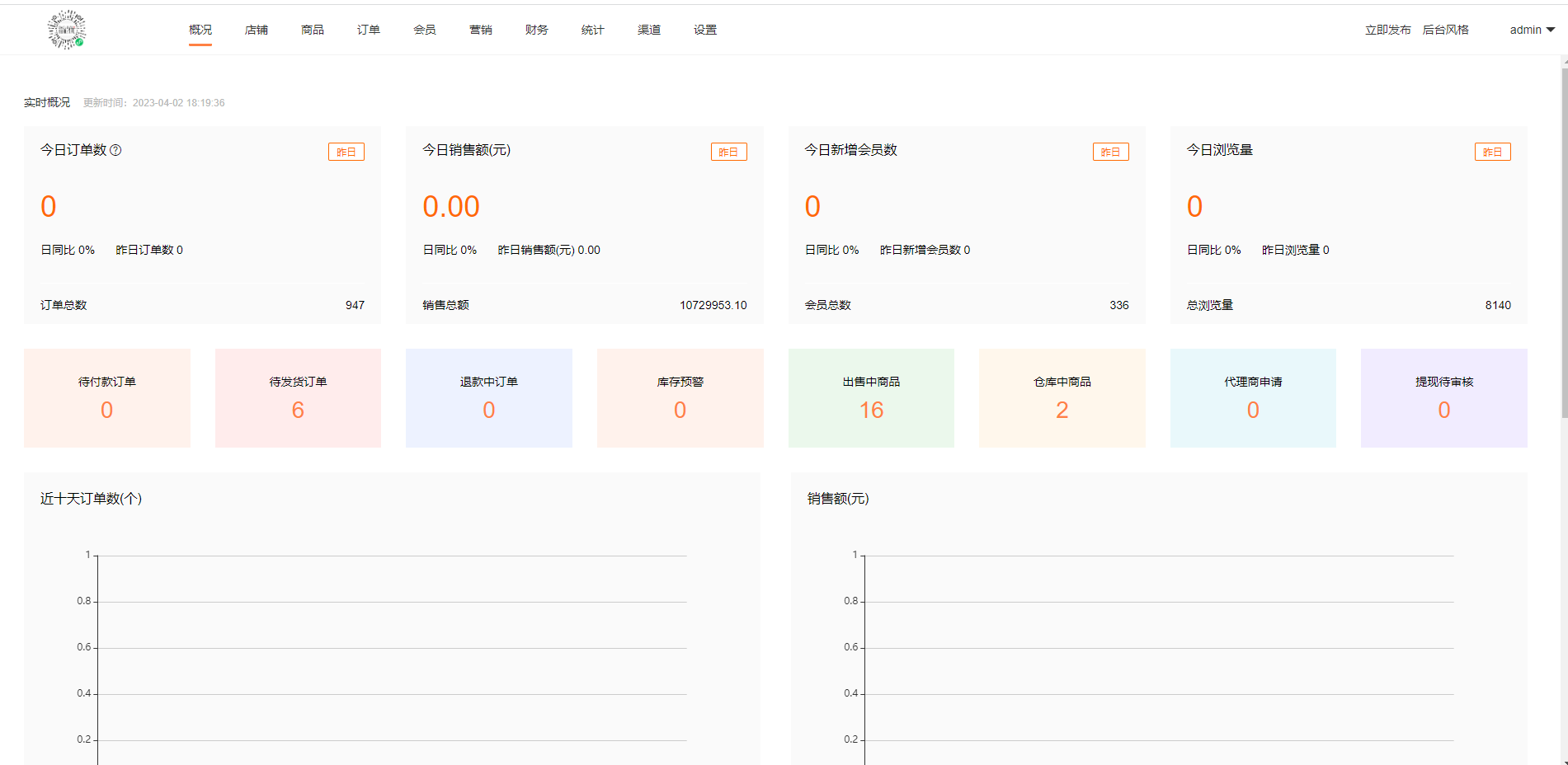Toggle 昨日 on the 今日浏览量 card
The height and width of the screenshot is (765, 1568).
[1493, 152]
